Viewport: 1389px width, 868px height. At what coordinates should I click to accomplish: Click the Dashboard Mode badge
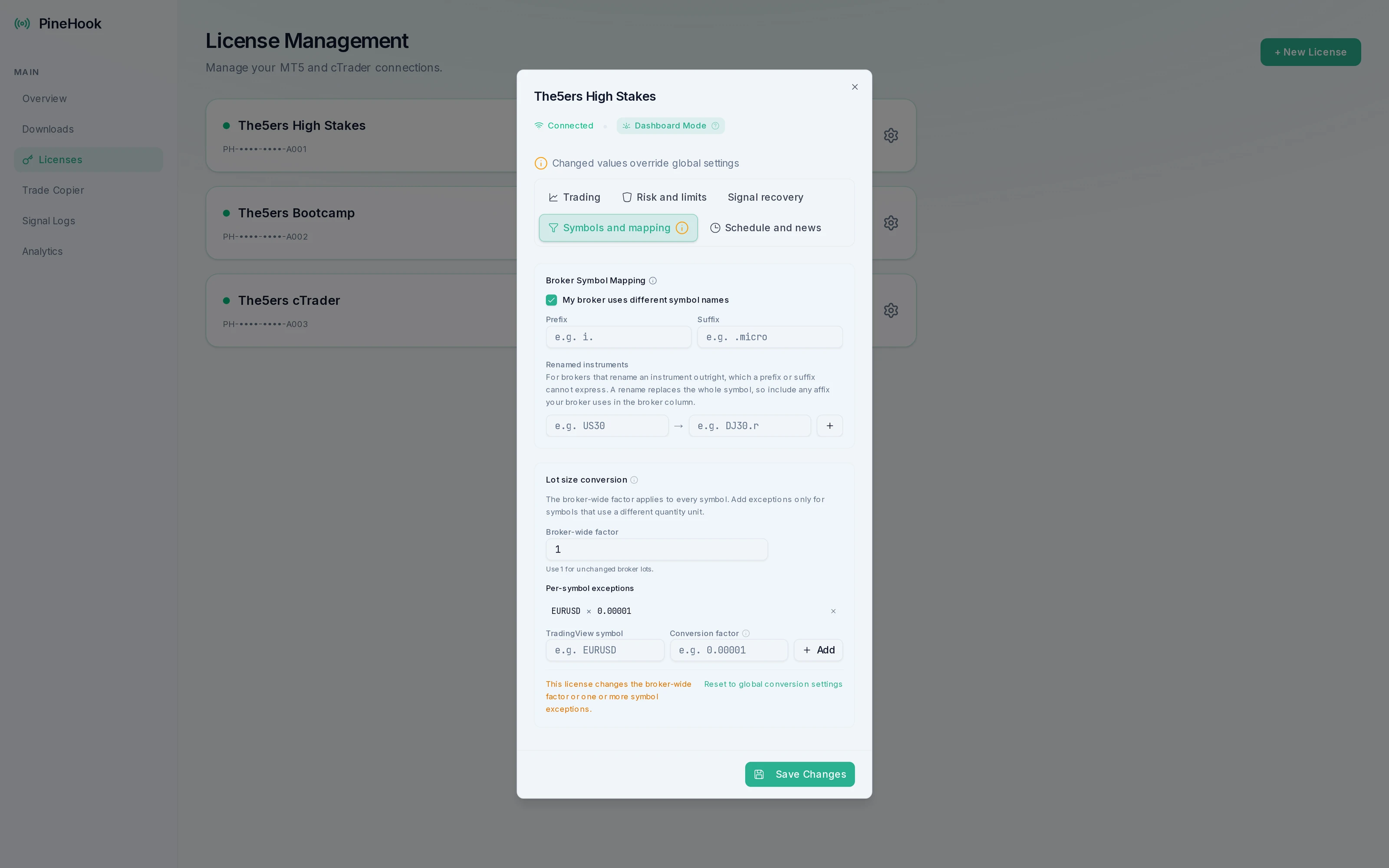tap(670, 126)
